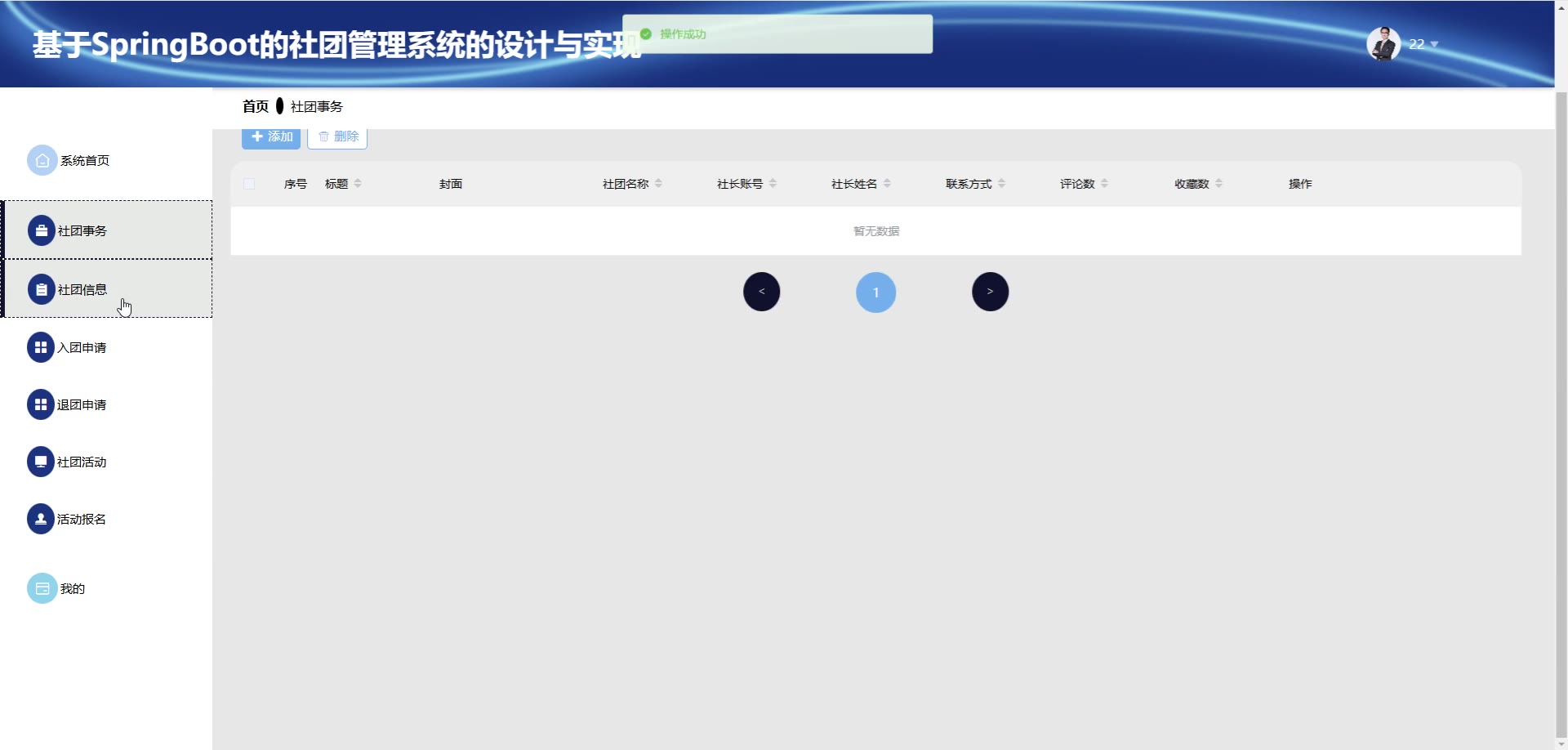Click the 删除 button

(337, 137)
